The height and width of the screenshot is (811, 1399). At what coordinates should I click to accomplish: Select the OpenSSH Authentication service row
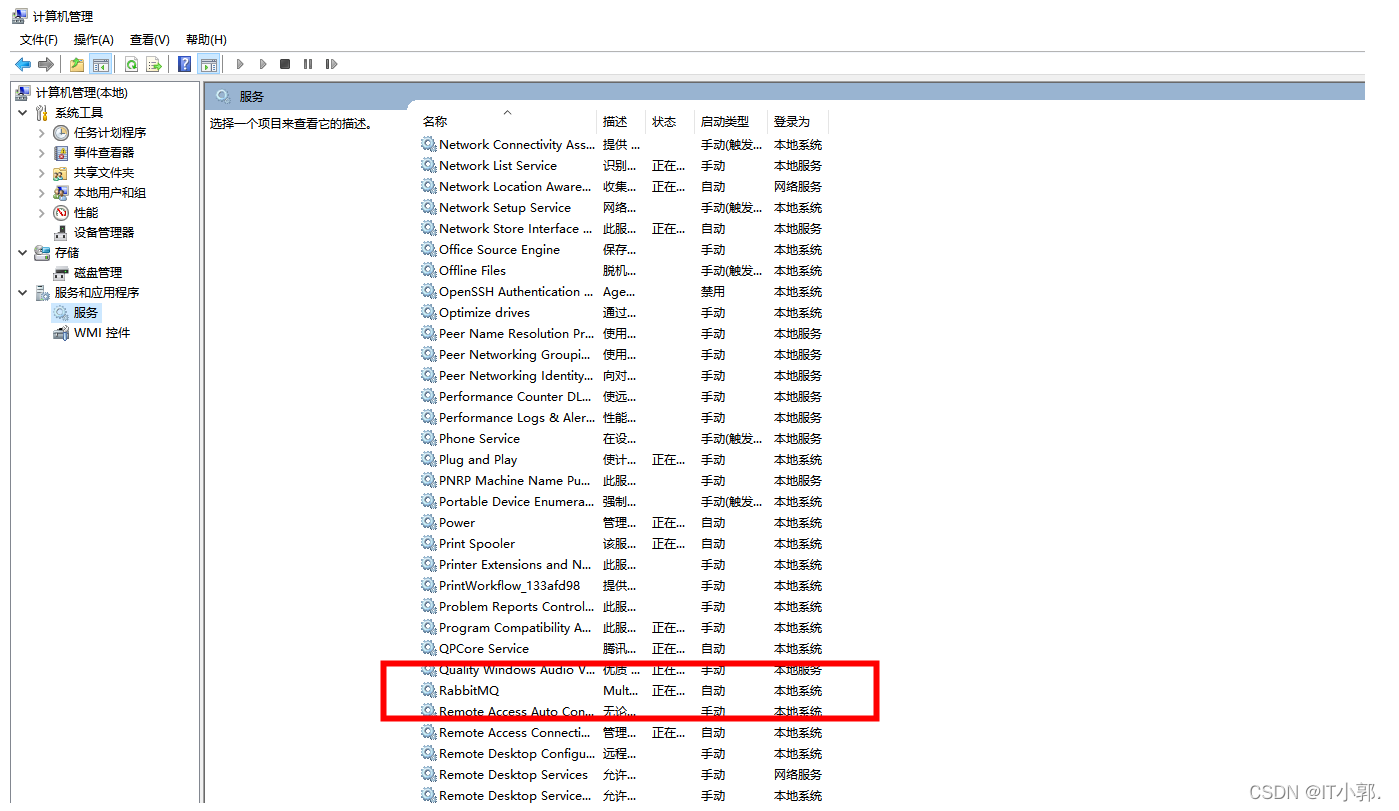[624, 292]
